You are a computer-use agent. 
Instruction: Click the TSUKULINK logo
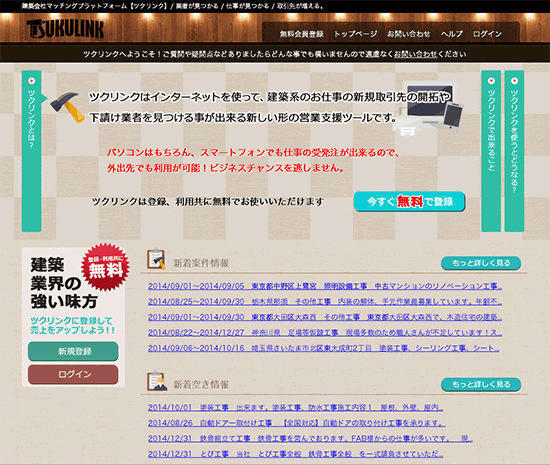65,29
